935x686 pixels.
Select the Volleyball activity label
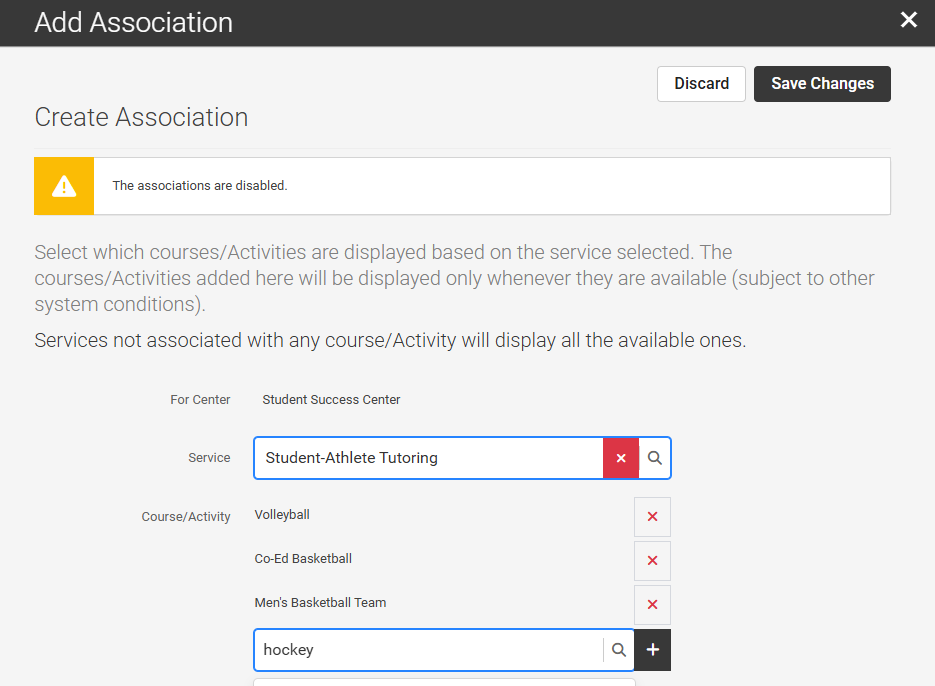(x=282, y=515)
